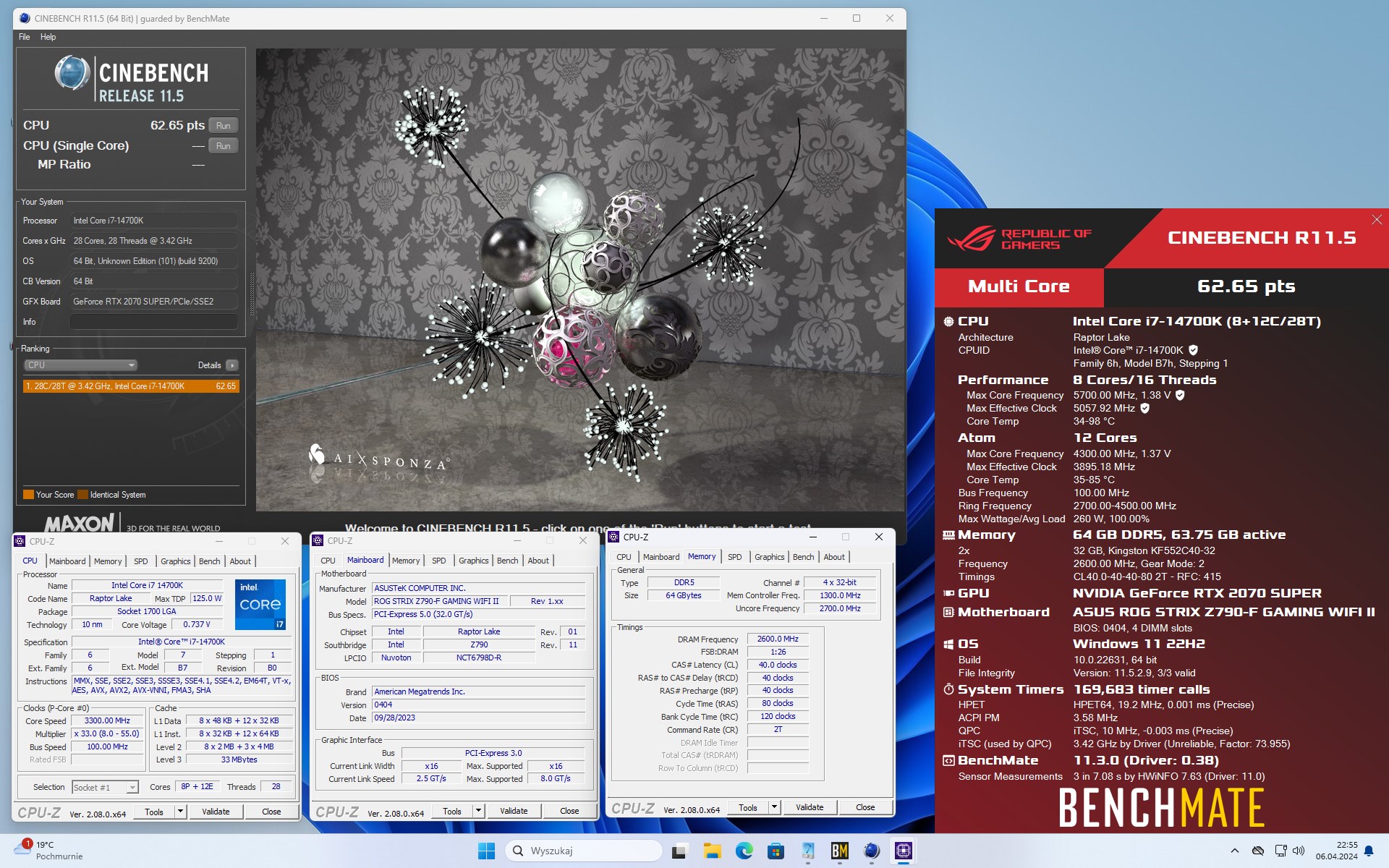1389x868 pixels.
Task: Click the GPU icon in BenchMate panel
Action: point(948,593)
